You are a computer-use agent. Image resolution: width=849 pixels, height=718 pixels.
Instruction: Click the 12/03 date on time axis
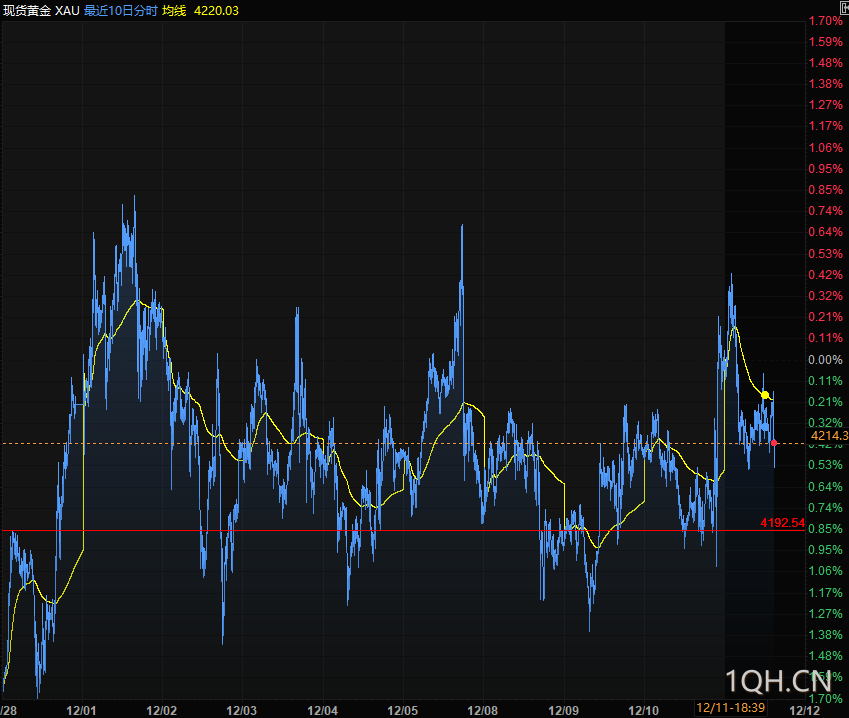coord(241,710)
